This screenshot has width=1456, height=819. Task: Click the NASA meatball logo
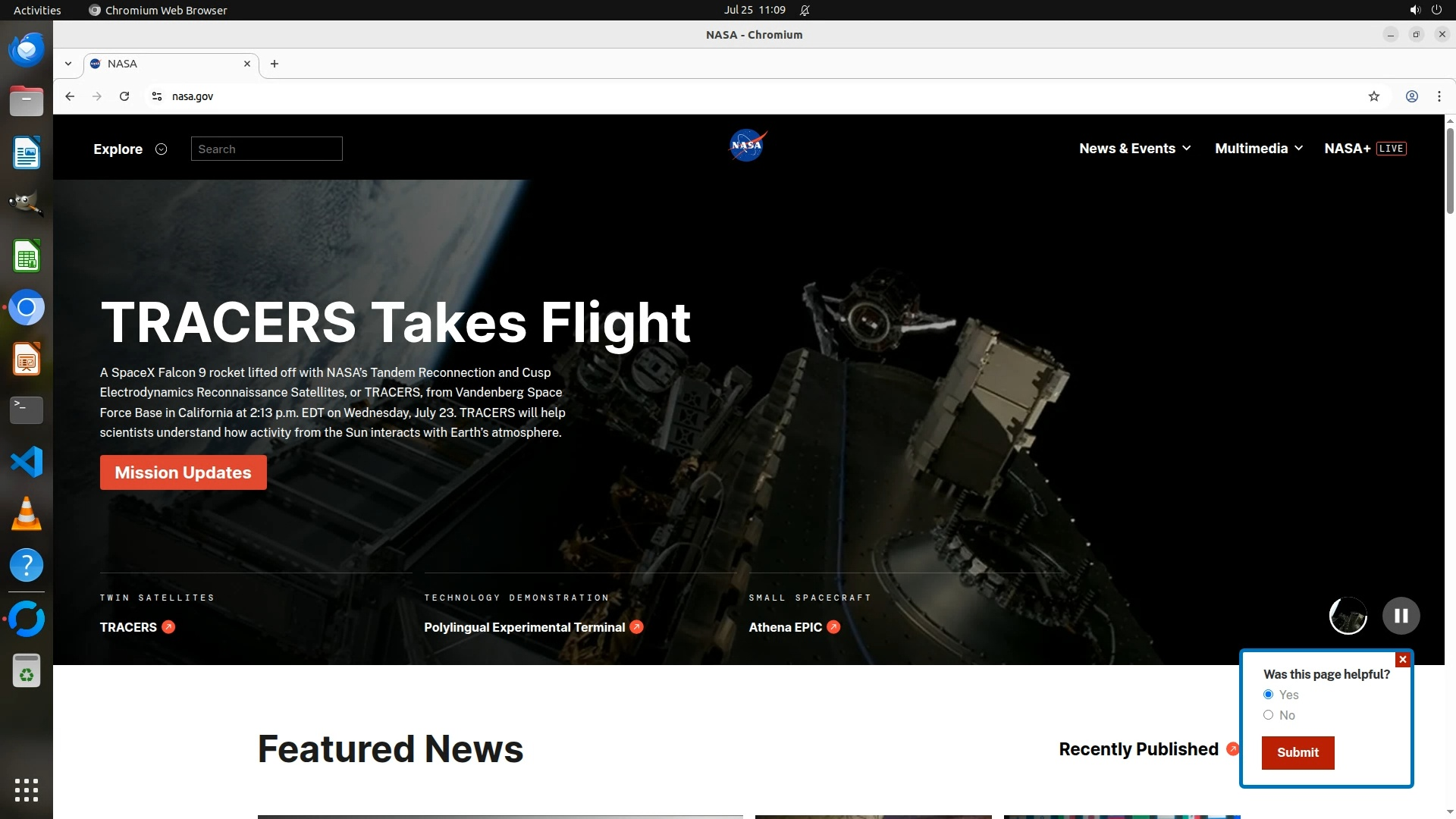747,146
